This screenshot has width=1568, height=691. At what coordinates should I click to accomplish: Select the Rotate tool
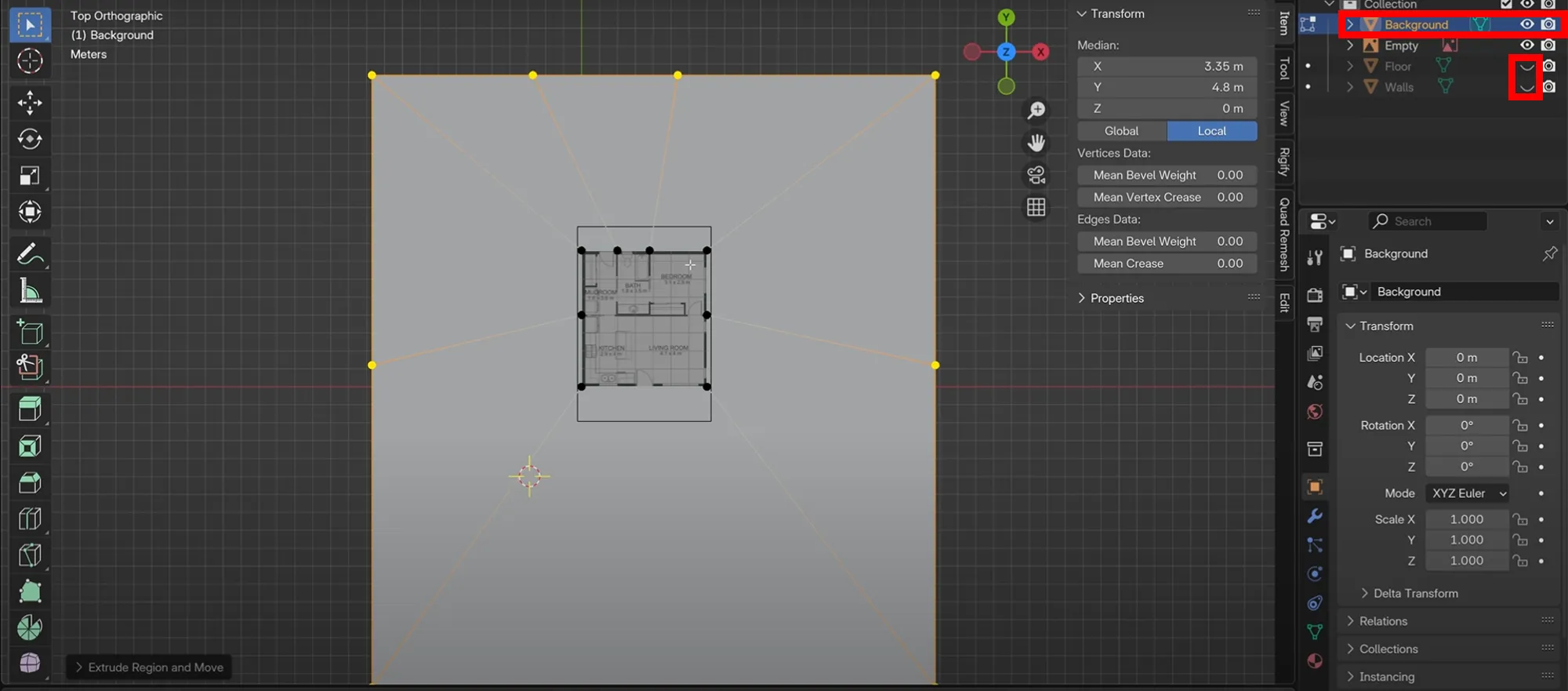point(30,140)
